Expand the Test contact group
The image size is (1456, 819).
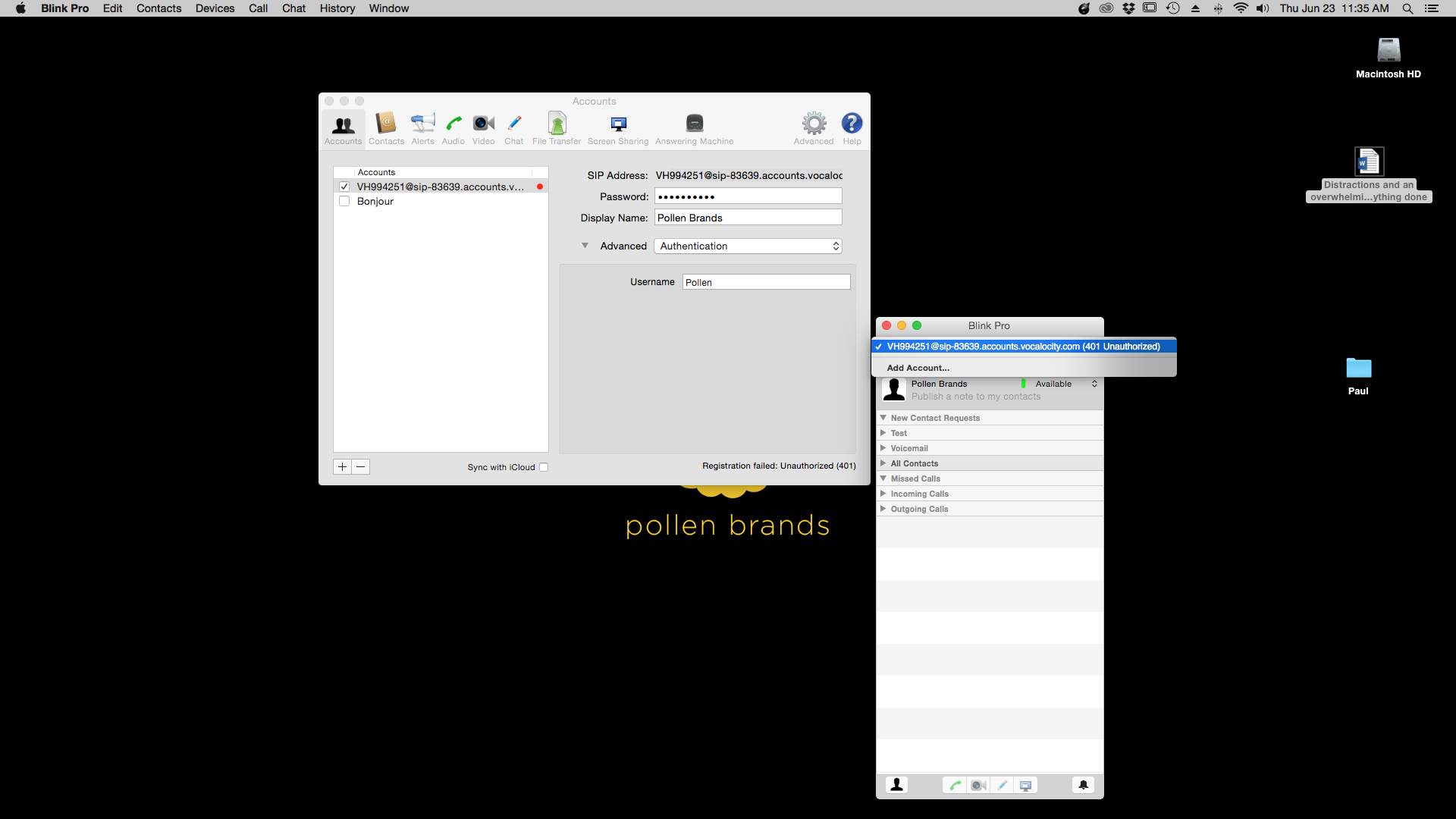coord(883,433)
